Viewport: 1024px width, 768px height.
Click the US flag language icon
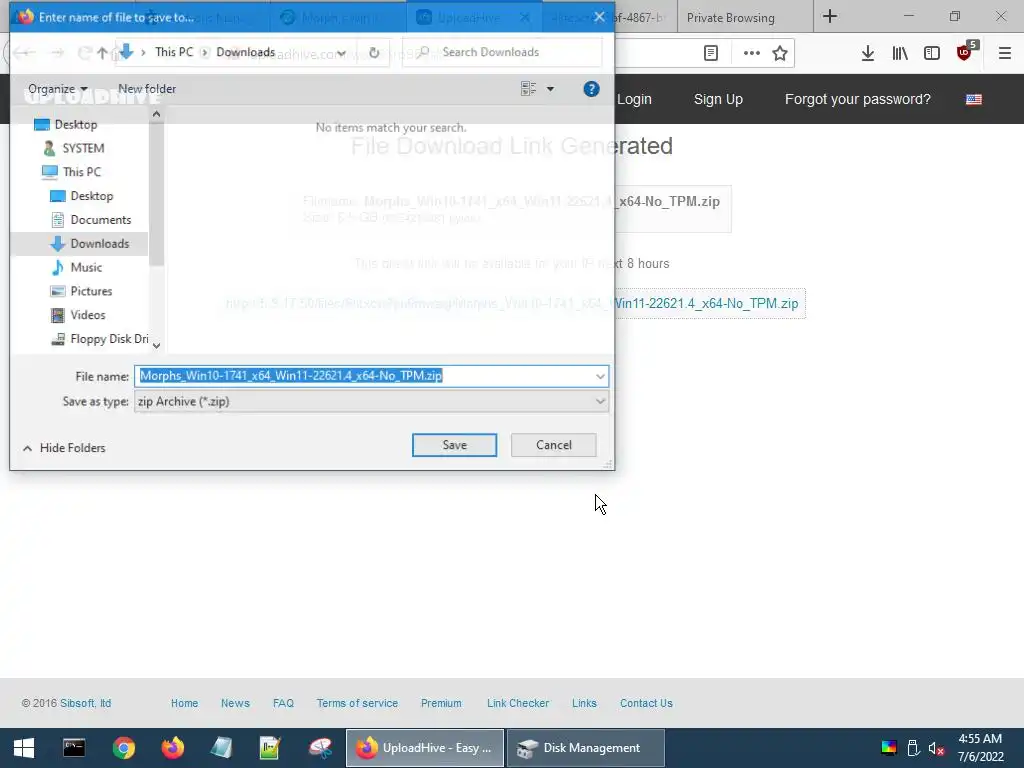(974, 99)
